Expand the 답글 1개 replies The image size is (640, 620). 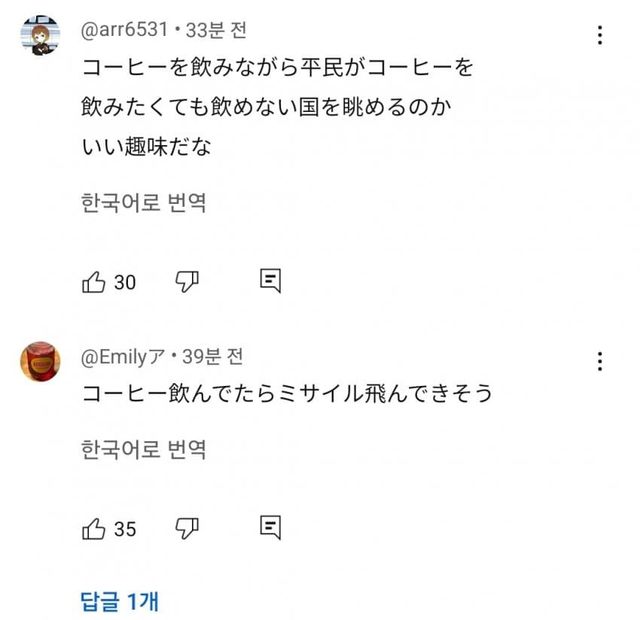coord(119,601)
